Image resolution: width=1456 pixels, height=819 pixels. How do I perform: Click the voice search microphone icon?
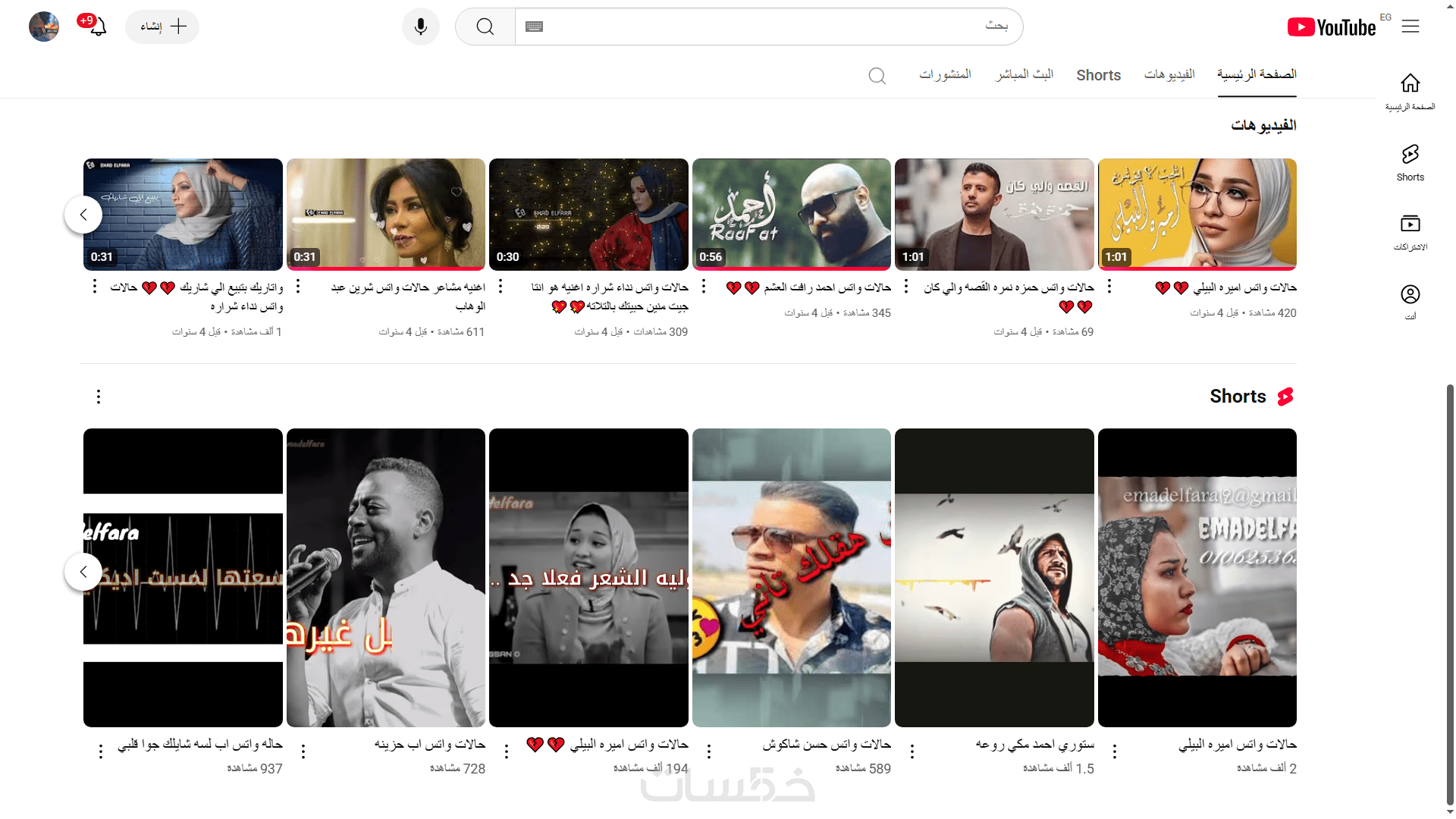pos(420,27)
